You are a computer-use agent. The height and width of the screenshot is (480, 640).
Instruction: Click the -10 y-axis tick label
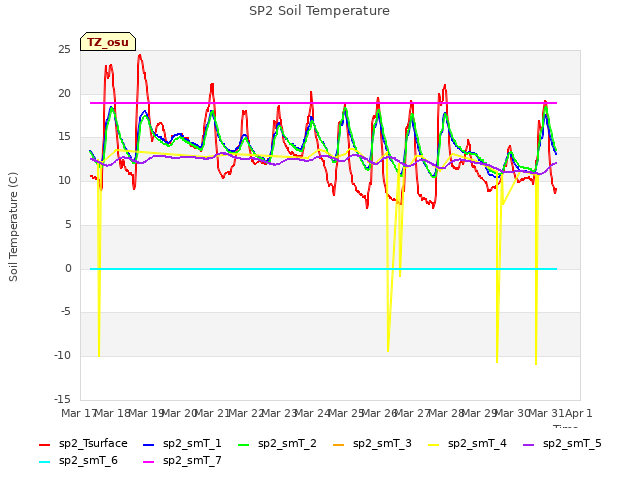tap(62, 355)
